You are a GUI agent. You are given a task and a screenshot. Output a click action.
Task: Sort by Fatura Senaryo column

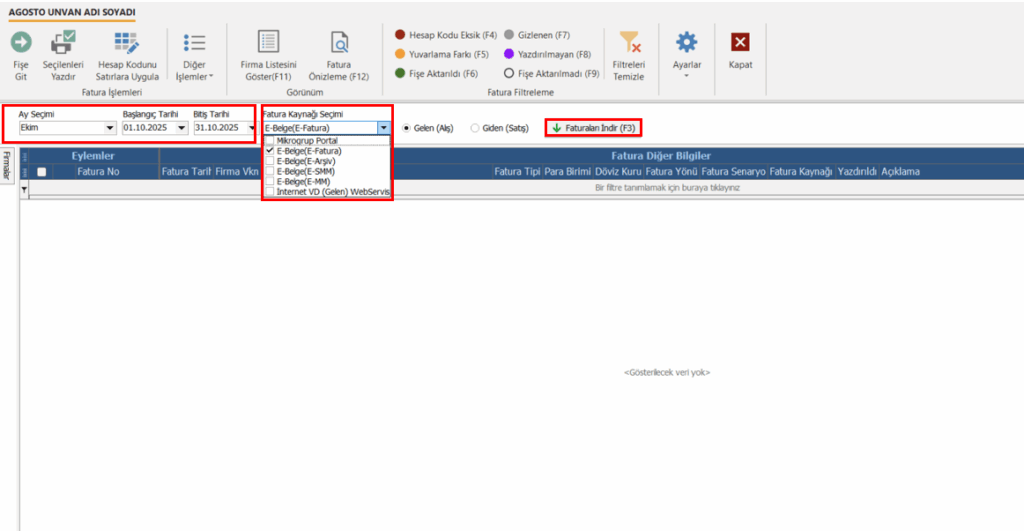[733, 172]
